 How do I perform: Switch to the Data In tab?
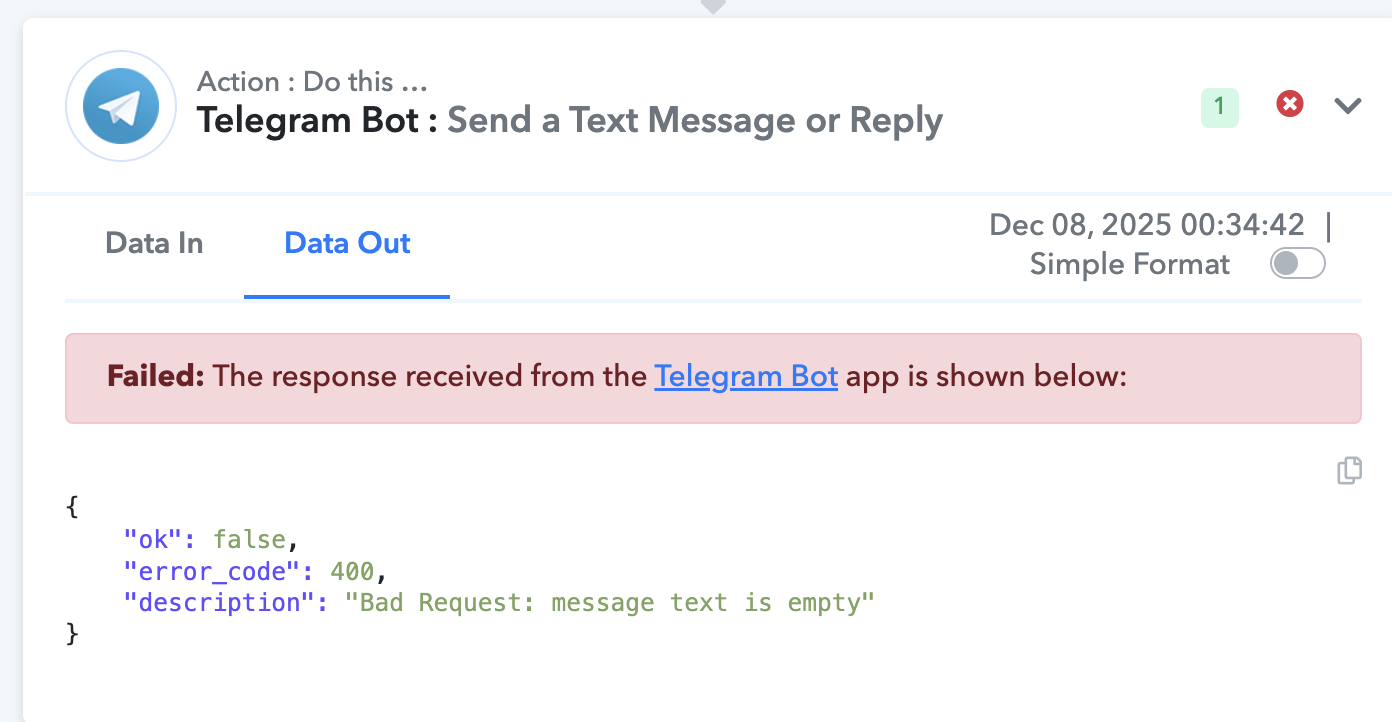(x=154, y=243)
